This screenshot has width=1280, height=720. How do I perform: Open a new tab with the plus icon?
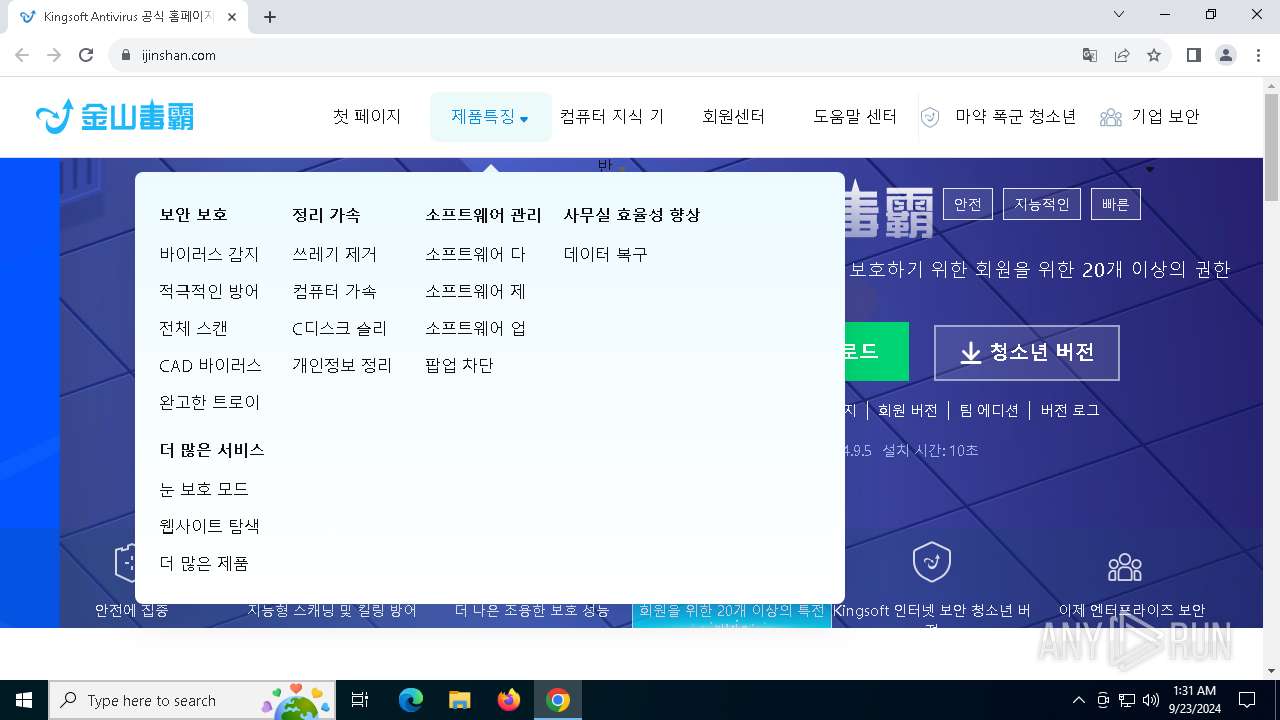pyautogui.click(x=270, y=17)
